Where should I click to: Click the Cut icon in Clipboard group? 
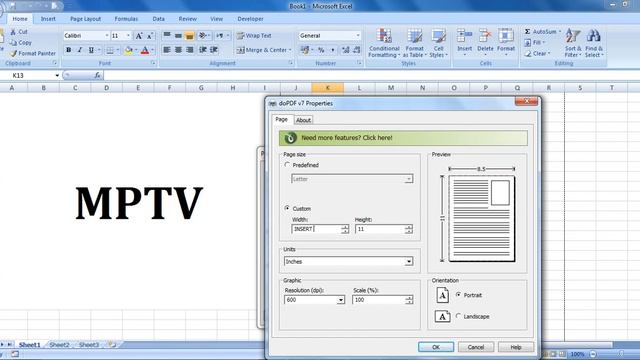click(x=13, y=31)
